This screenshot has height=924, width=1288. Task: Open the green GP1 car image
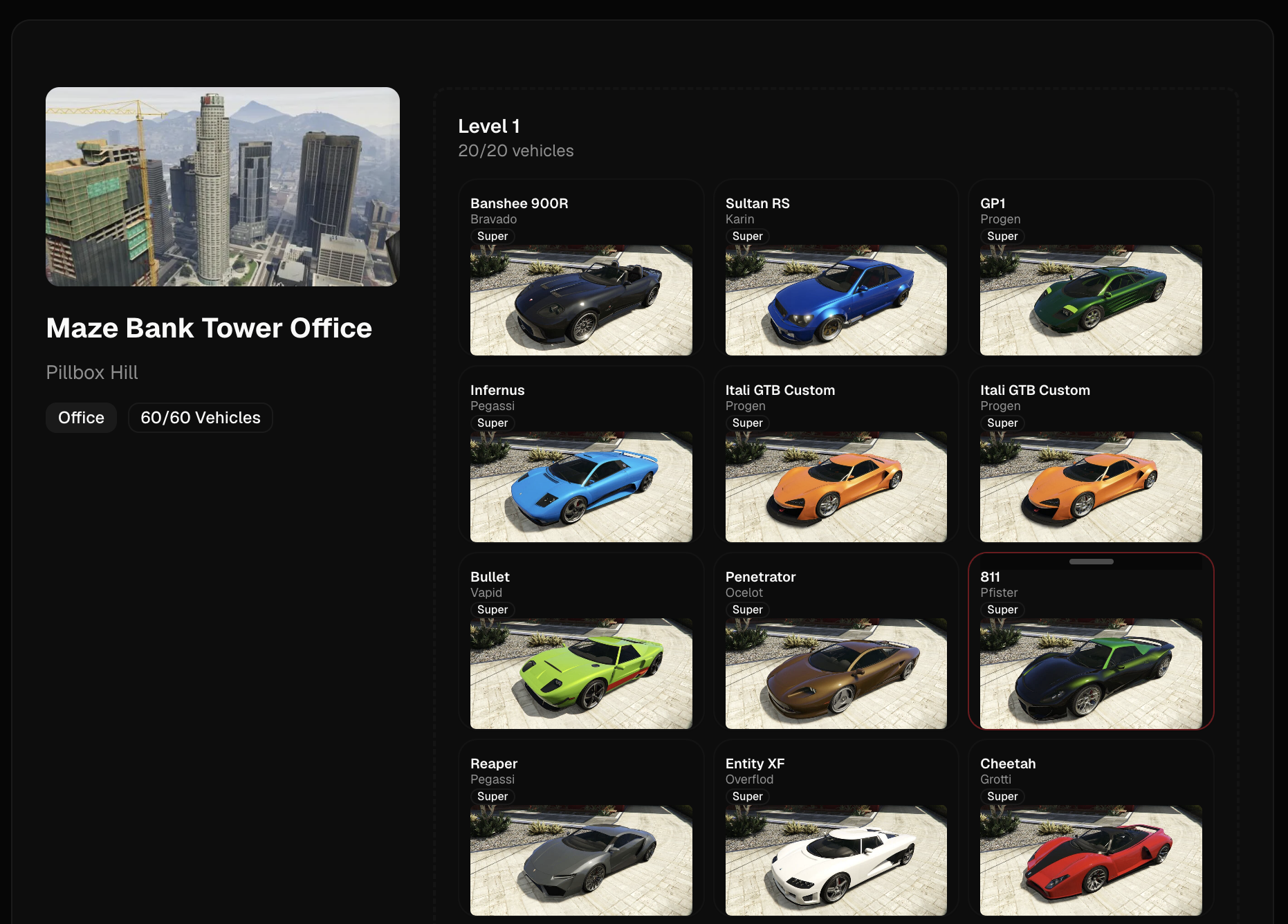pyautogui.click(x=1091, y=300)
